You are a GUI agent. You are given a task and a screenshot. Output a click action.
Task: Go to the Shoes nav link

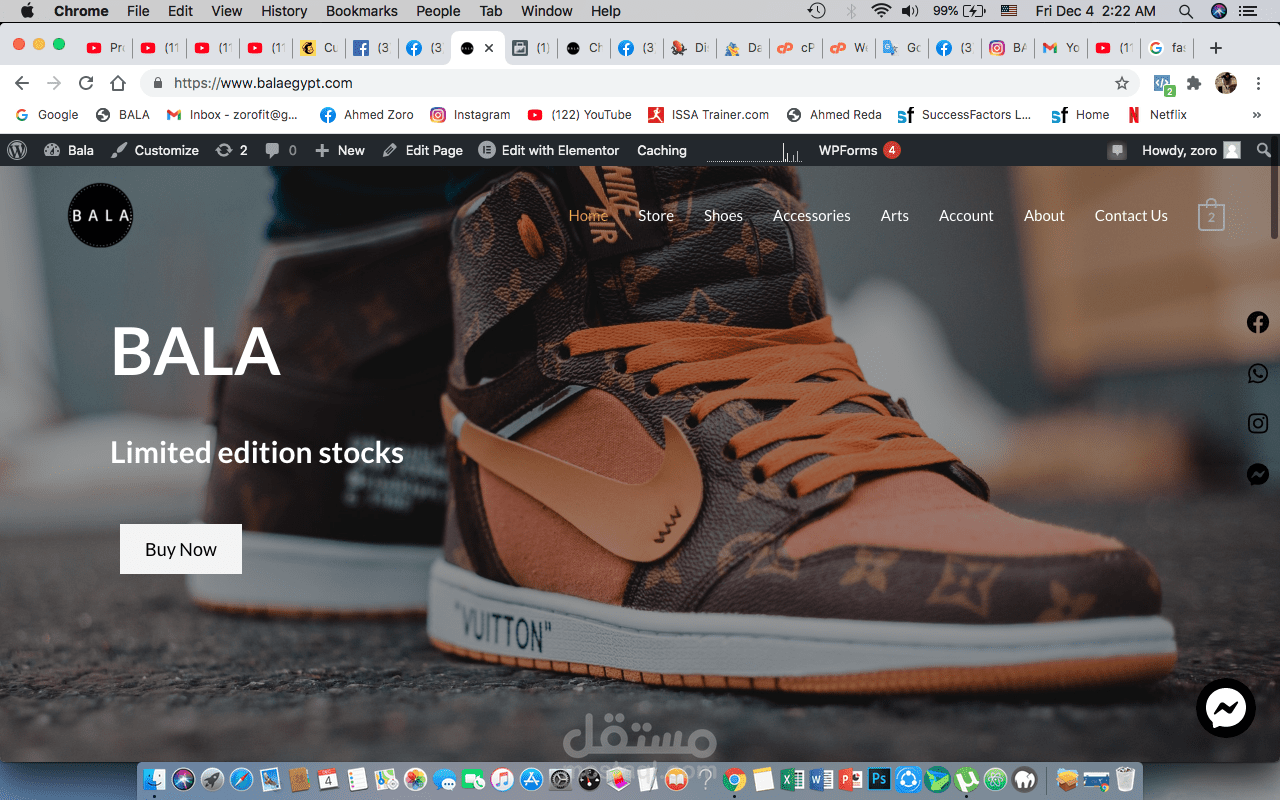pyautogui.click(x=723, y=216)
